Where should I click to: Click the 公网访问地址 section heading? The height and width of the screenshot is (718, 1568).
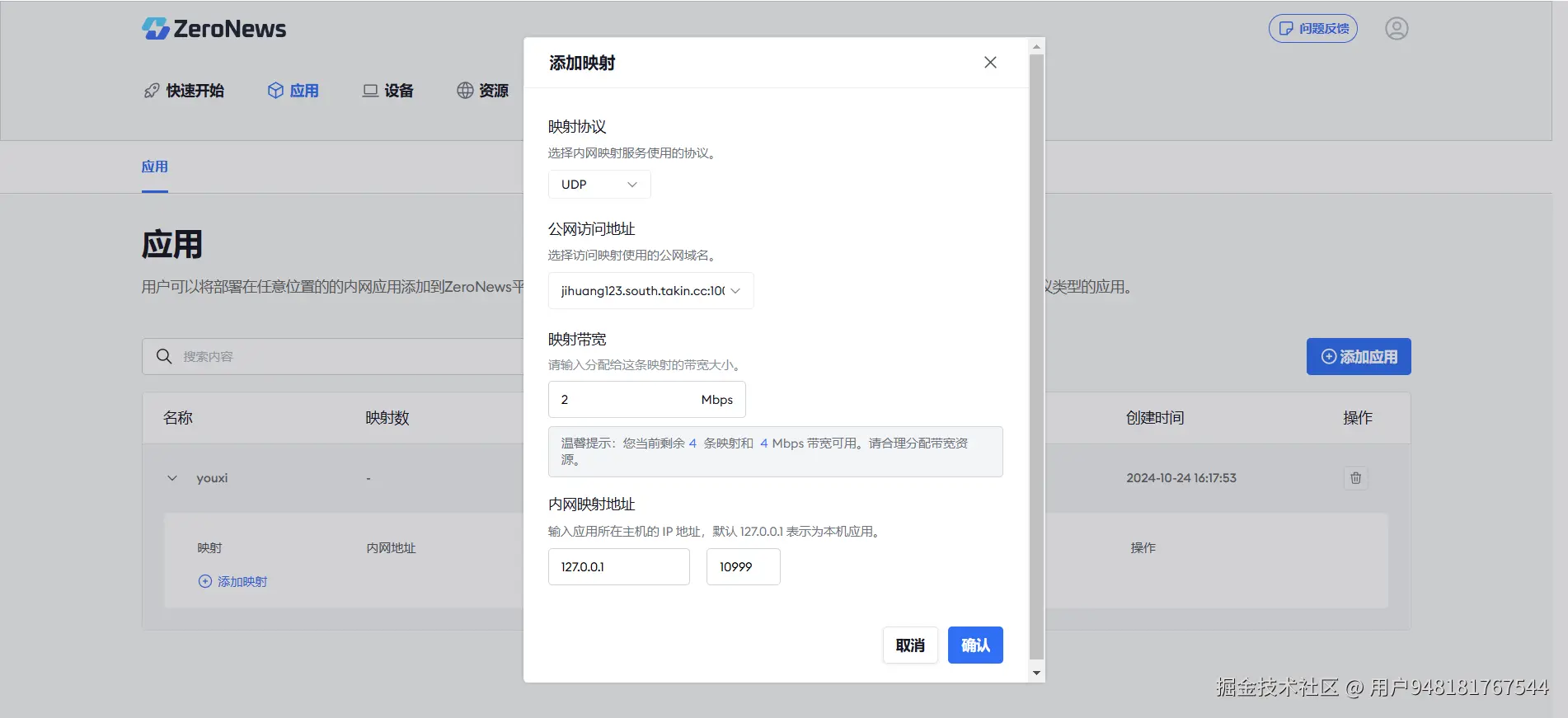592,229
